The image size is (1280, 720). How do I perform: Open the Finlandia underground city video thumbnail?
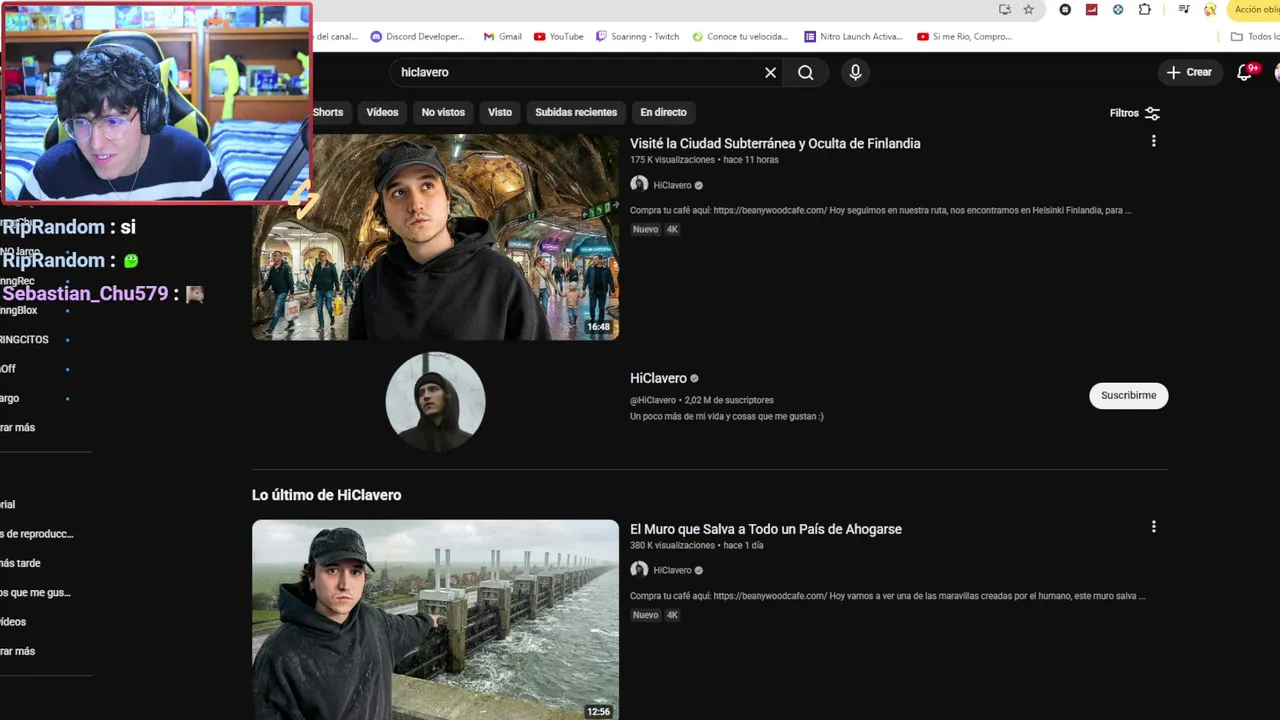(x=435, y=237)
